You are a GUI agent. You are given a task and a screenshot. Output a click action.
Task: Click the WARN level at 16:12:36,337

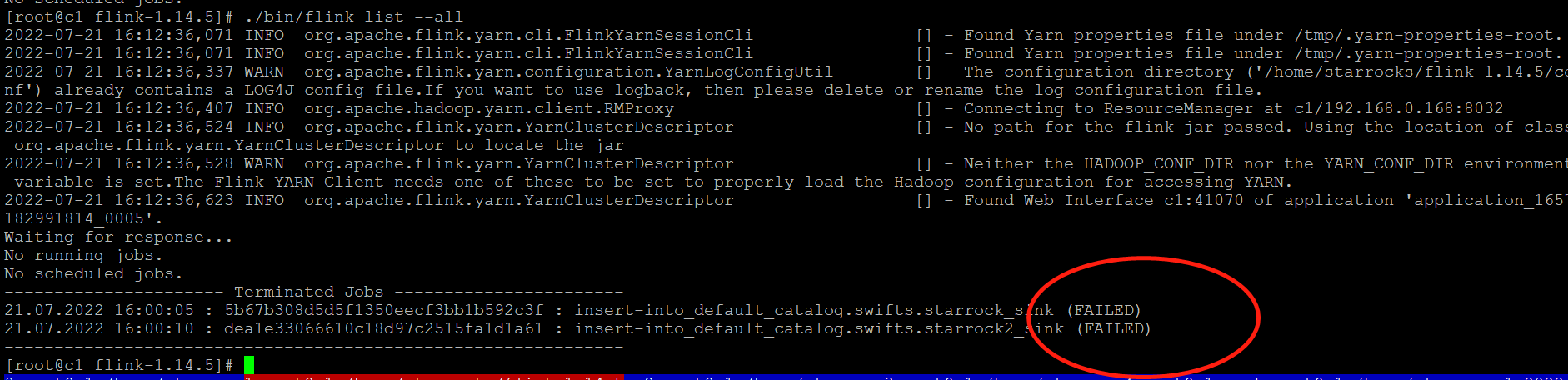point(264,72)
